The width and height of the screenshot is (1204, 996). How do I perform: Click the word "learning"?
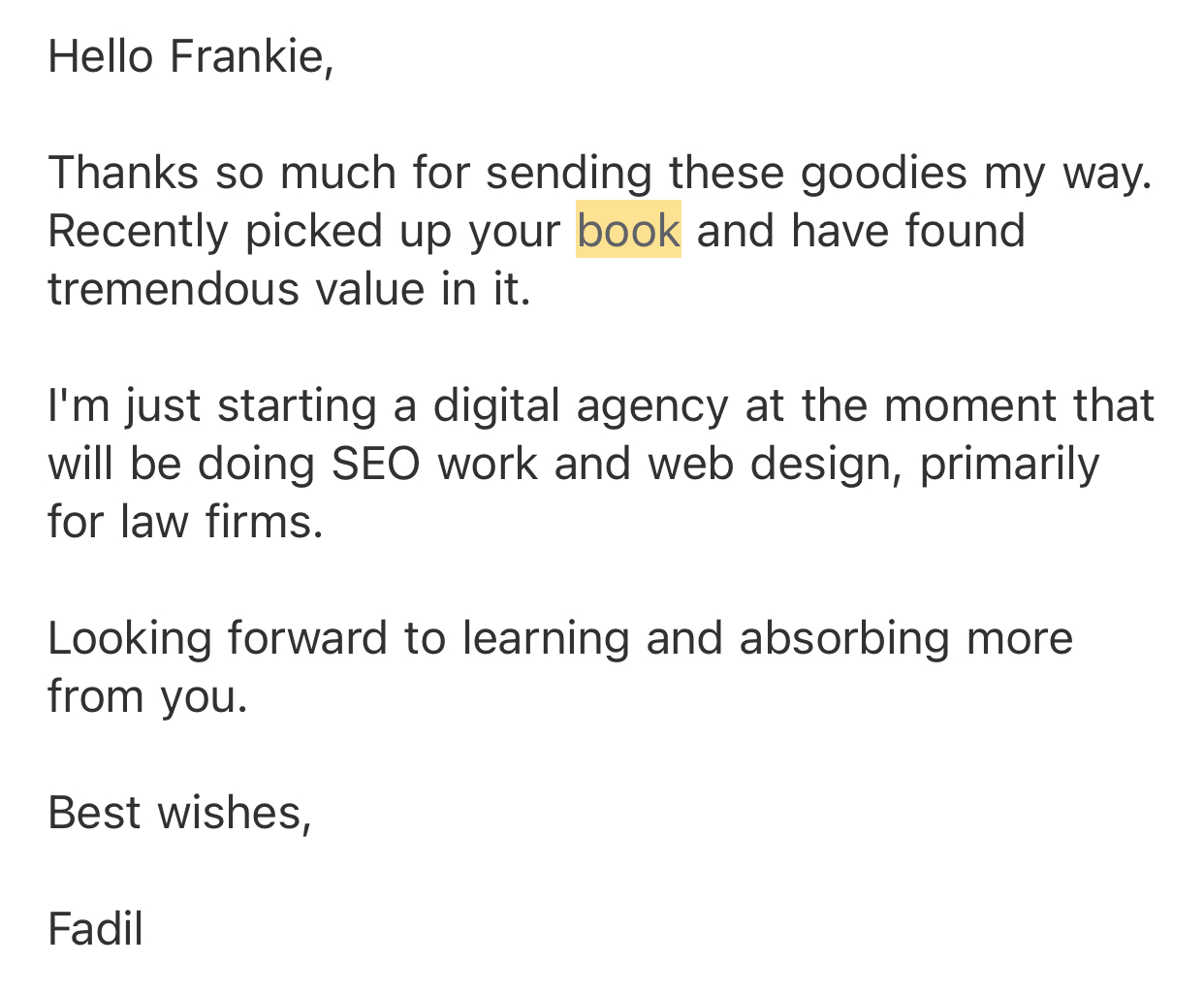pos(546,638)
